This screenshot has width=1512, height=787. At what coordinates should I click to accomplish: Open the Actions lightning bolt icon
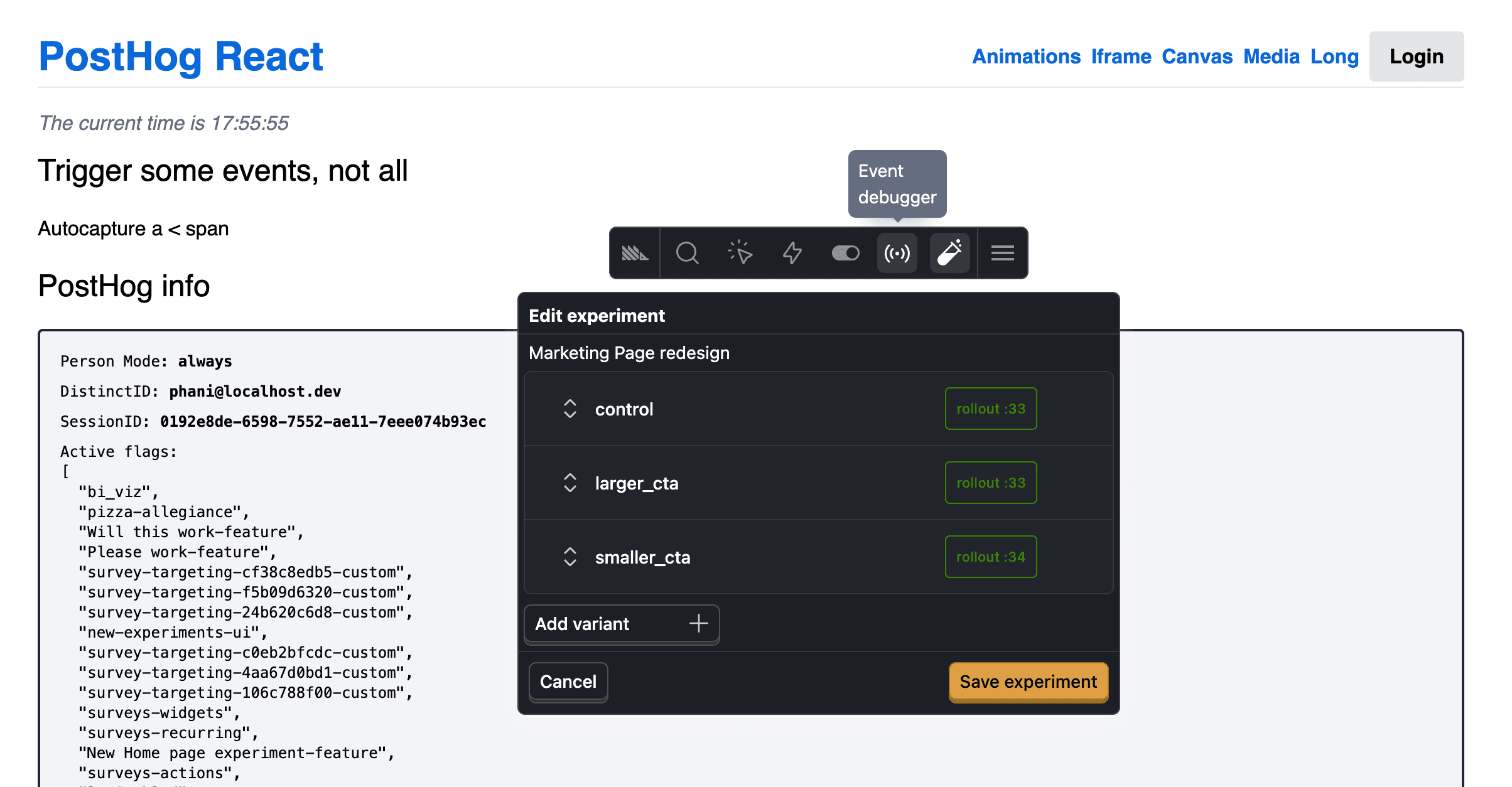pyautogui.click(x=792, y=253)
